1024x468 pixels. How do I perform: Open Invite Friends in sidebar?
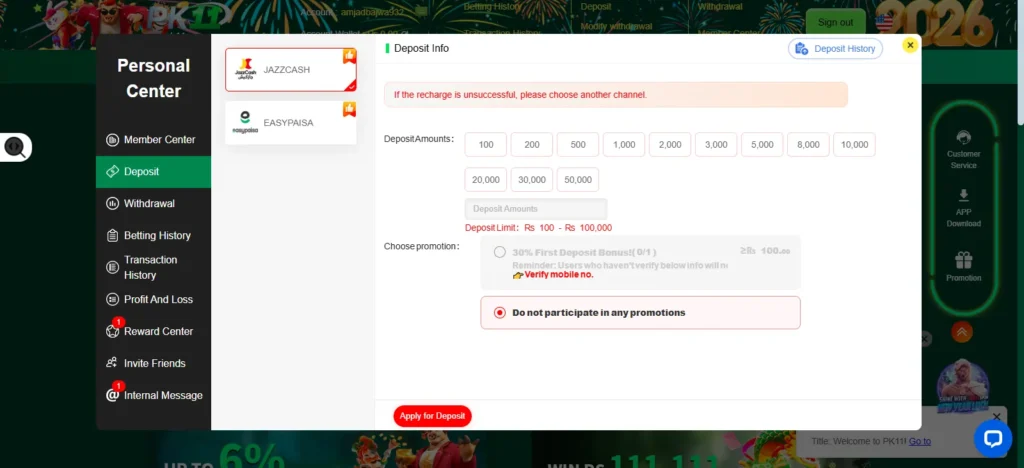point(153,364)
